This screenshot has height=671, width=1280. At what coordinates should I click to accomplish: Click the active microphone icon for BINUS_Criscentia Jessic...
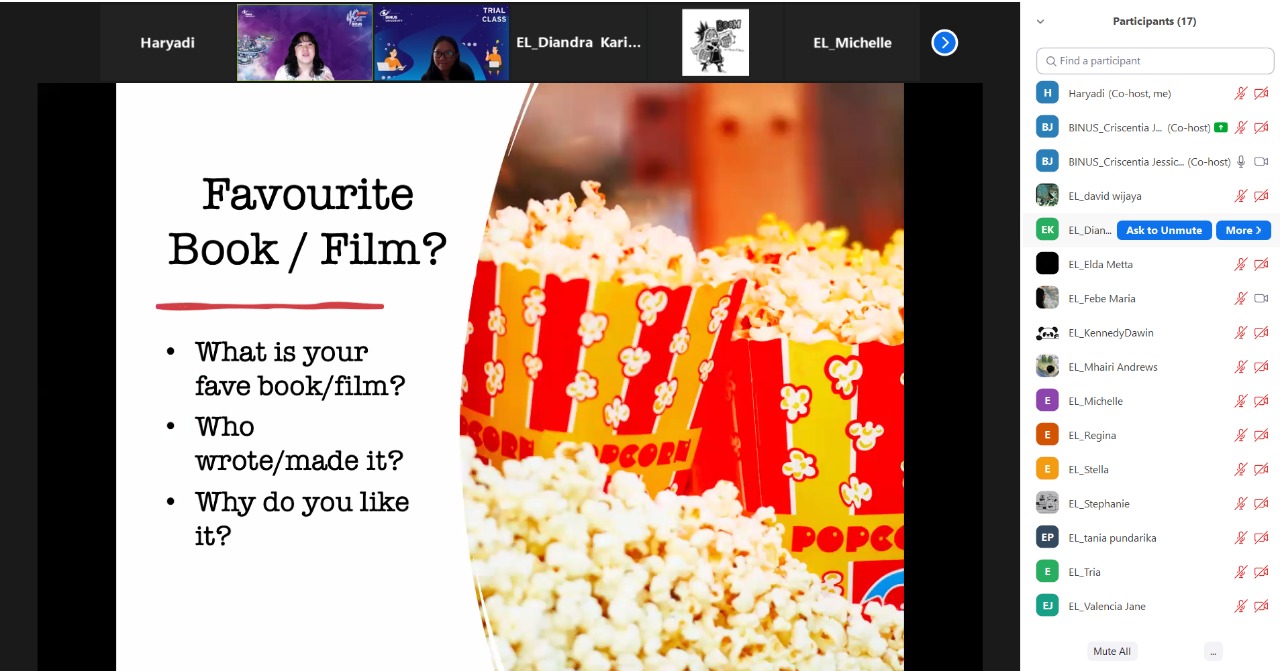1240,162
